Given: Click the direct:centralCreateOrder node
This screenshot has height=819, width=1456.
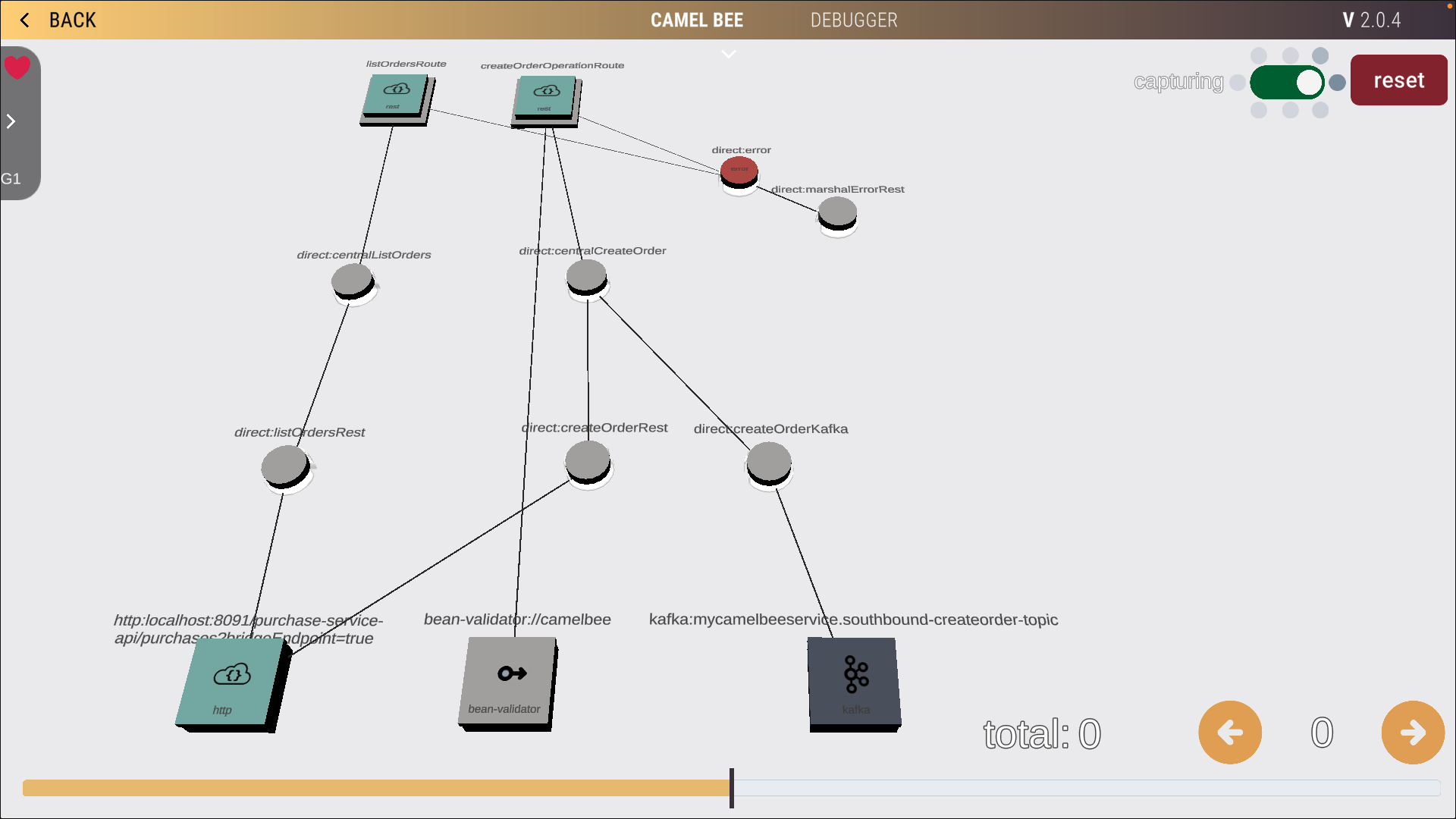Looking at the screenshot, I should pos(586,276).
